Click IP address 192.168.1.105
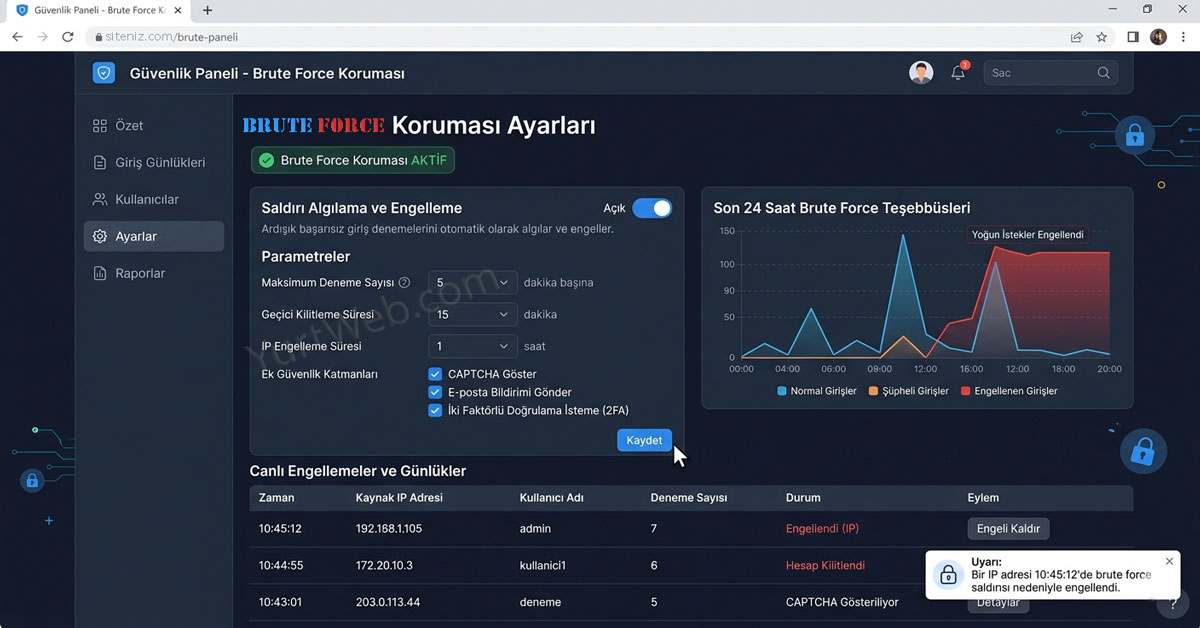Screen dimensions: 1200x628 coord(389,528)
